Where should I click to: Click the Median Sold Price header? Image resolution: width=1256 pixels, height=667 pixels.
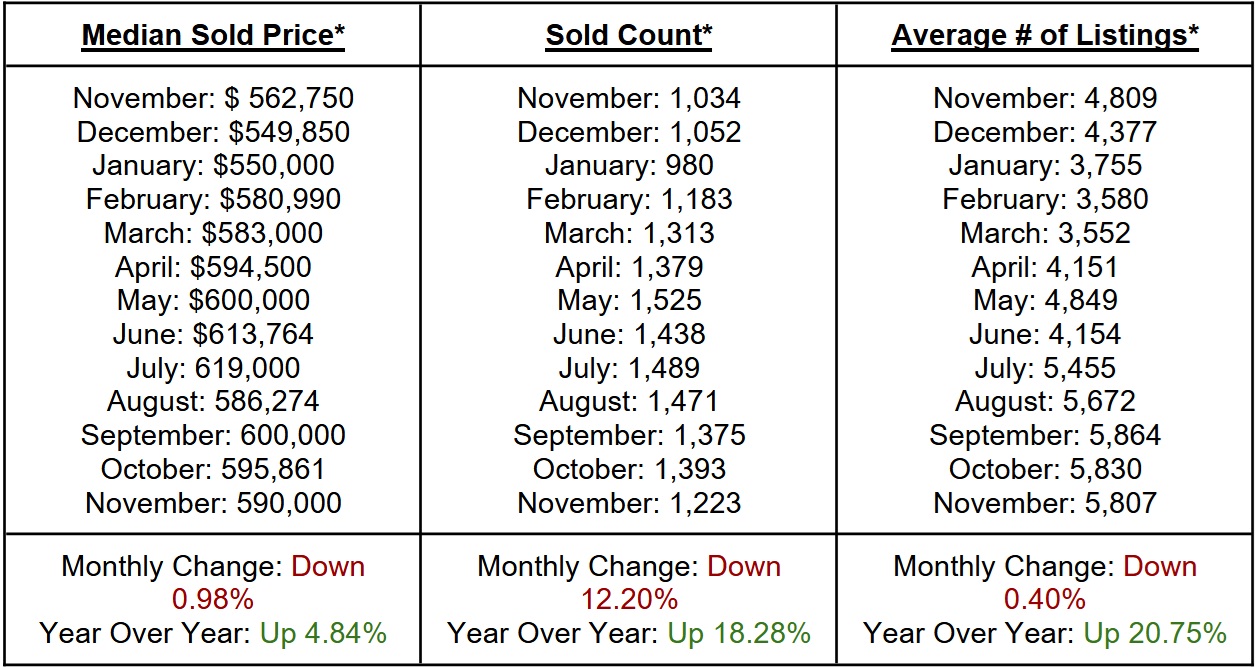click(213, 36)
